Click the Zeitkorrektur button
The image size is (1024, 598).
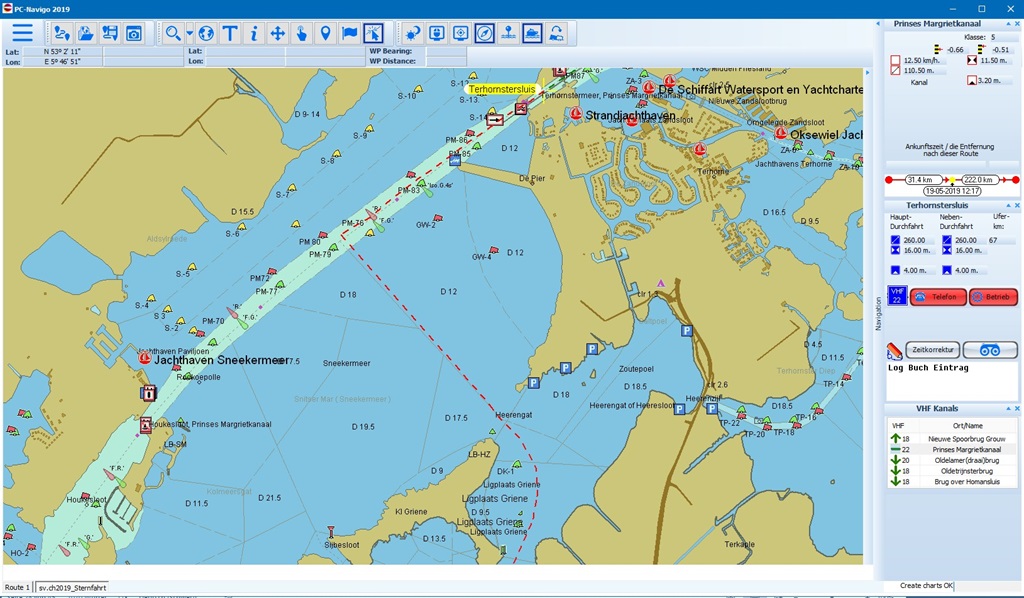[933, 350]
